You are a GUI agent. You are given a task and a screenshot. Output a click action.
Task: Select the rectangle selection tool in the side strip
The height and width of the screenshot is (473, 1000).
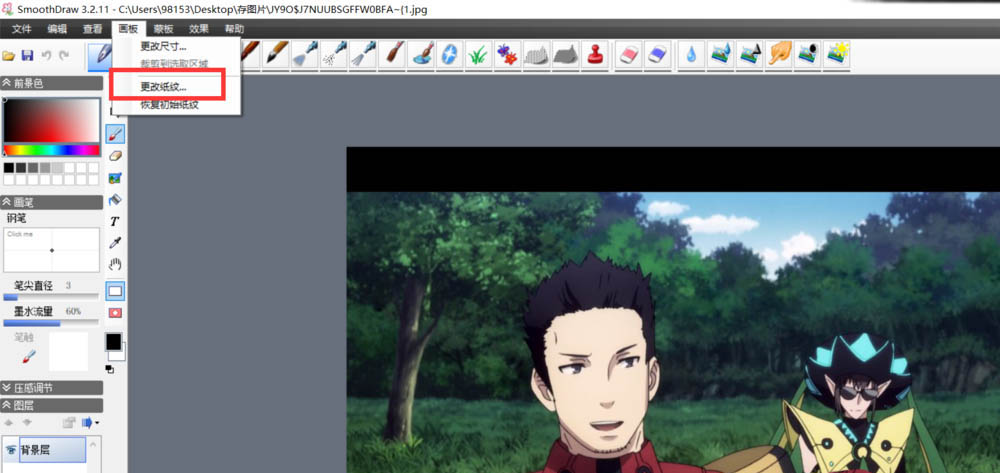[115, 291]
